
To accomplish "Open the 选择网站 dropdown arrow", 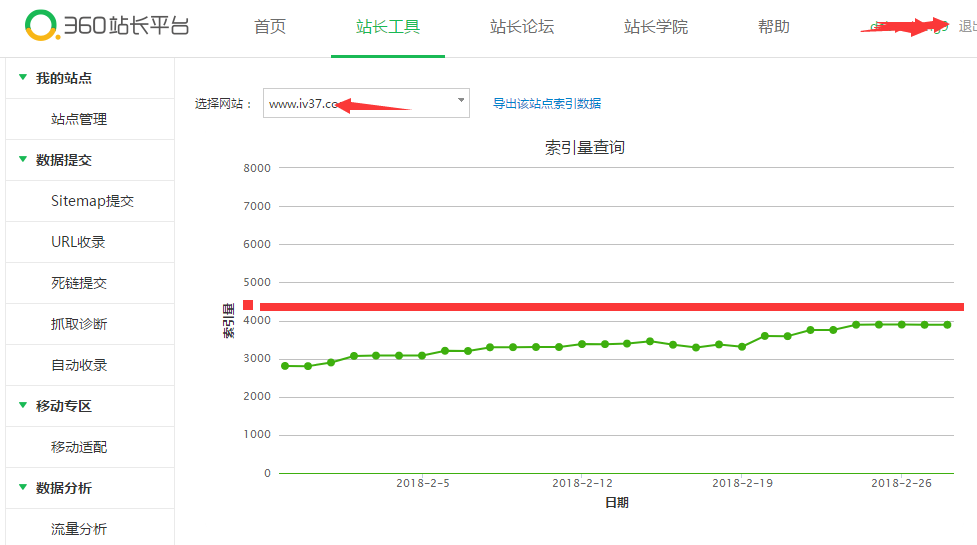I will point(461,100).
